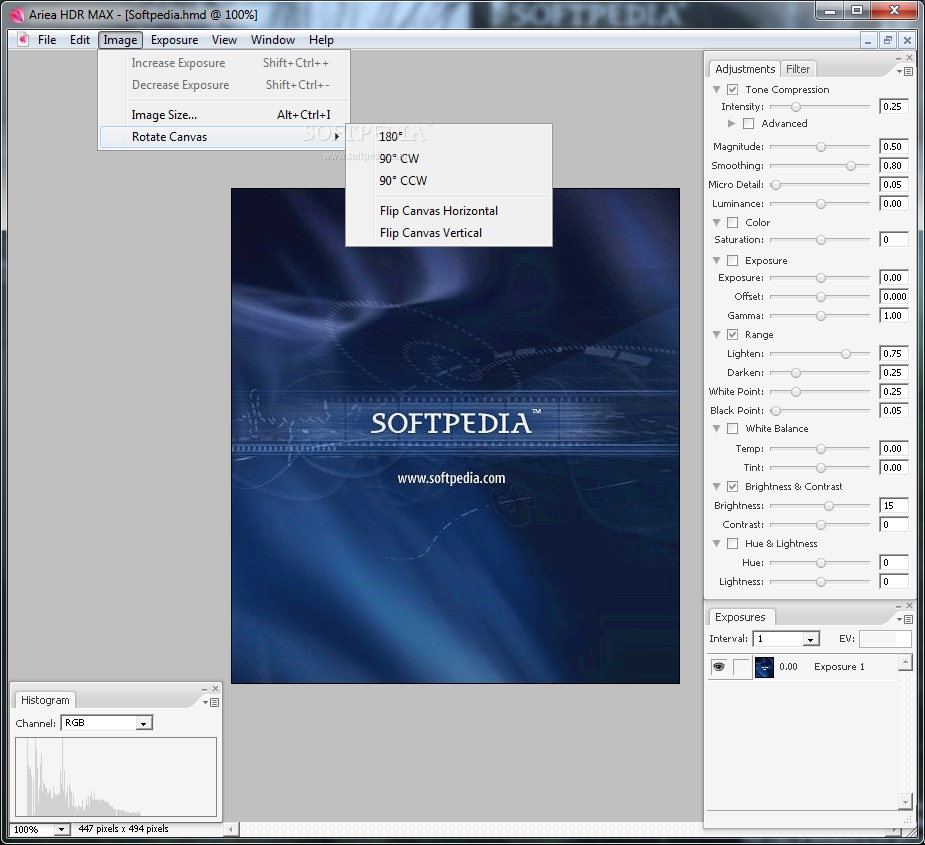The image size is (925, 845).
Task: Collapse the Hue & Lightness section
Action: pyautogui.click(x=717, y=543)
